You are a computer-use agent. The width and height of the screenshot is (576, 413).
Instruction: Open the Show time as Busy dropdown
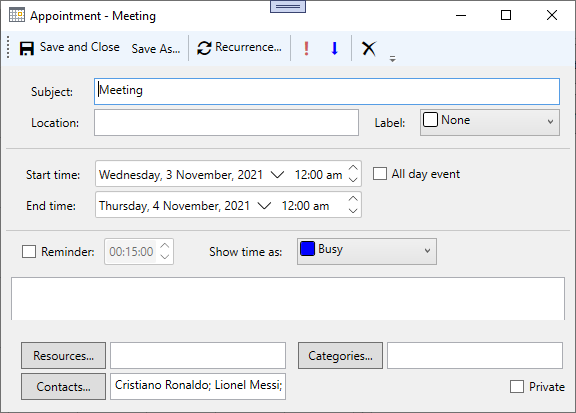(367, 251)
